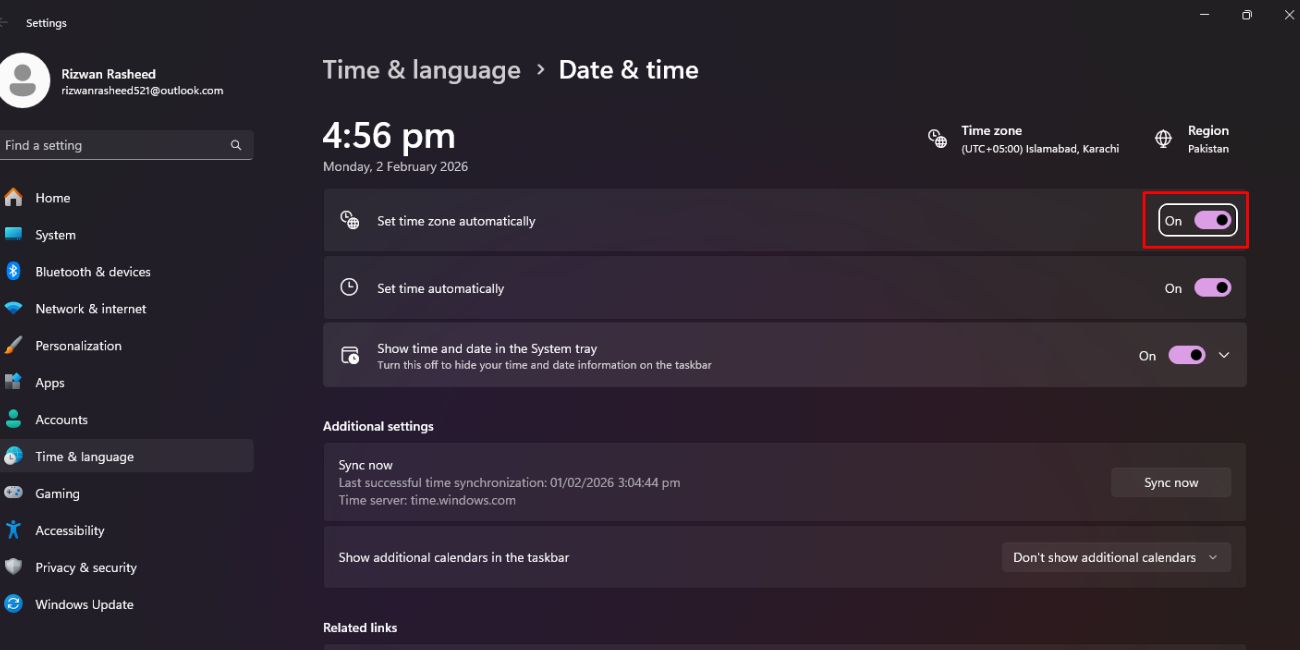Change Don't show additional calendars selection
The height and width of the screenshot is (650, 1300).
1115,557
